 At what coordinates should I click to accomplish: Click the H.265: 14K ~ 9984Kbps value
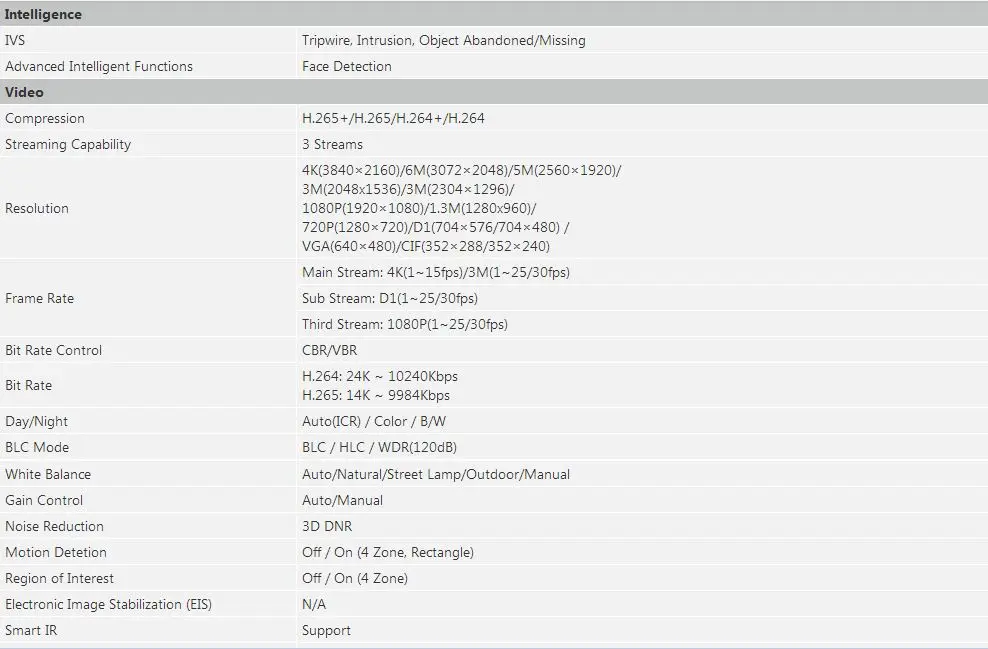(376, 395)
